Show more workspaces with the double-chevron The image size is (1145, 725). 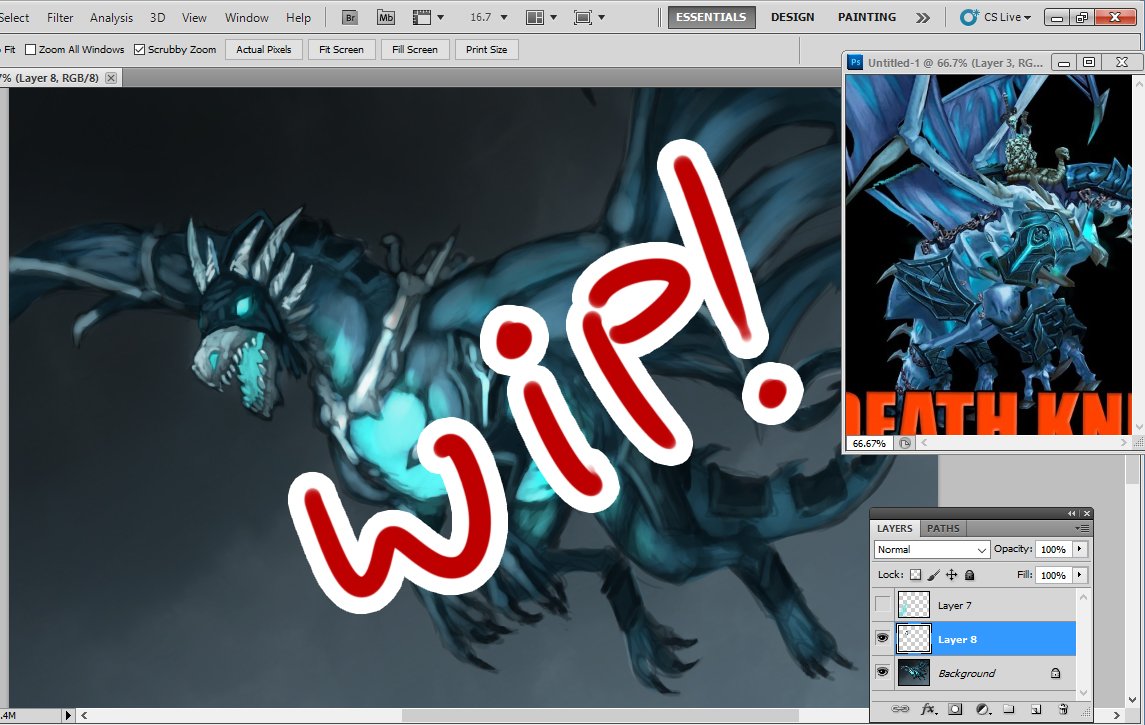tap(923, 18)
